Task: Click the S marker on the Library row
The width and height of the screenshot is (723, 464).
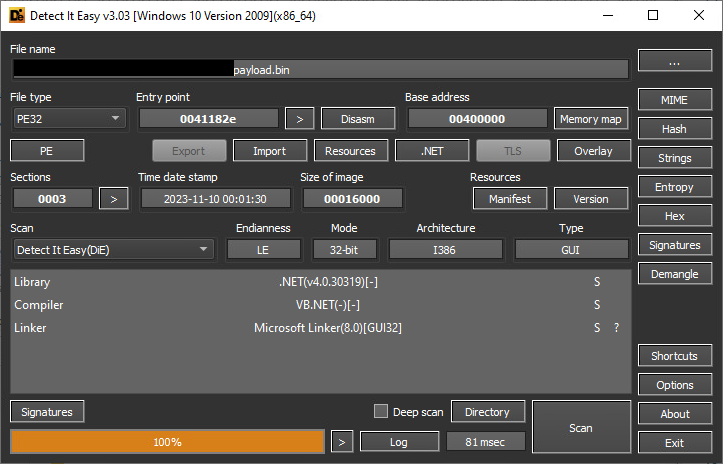Action: click(x=597, y=282)
